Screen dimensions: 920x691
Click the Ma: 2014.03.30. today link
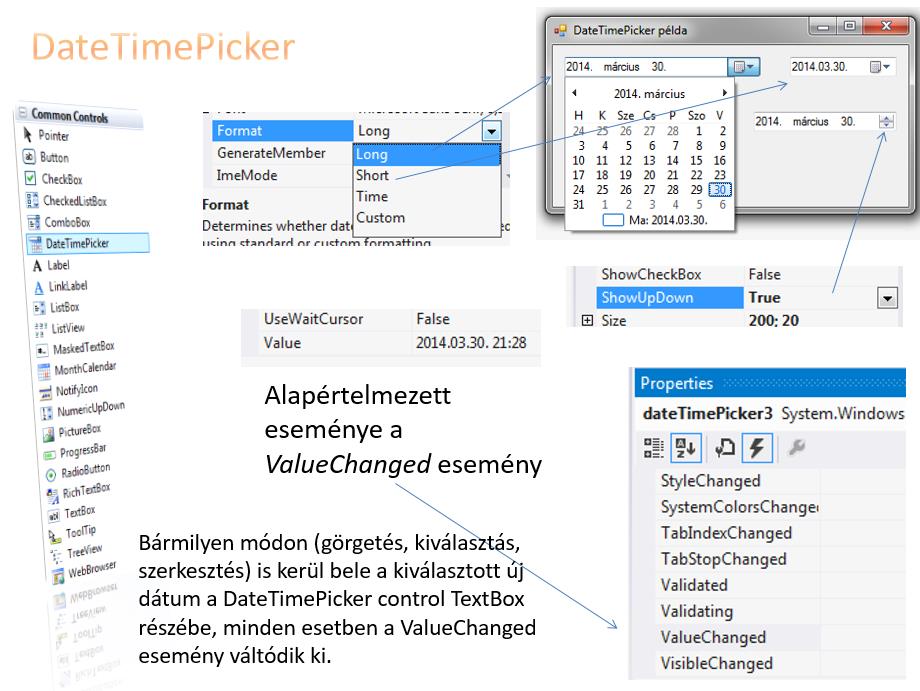tap(656, 220)
